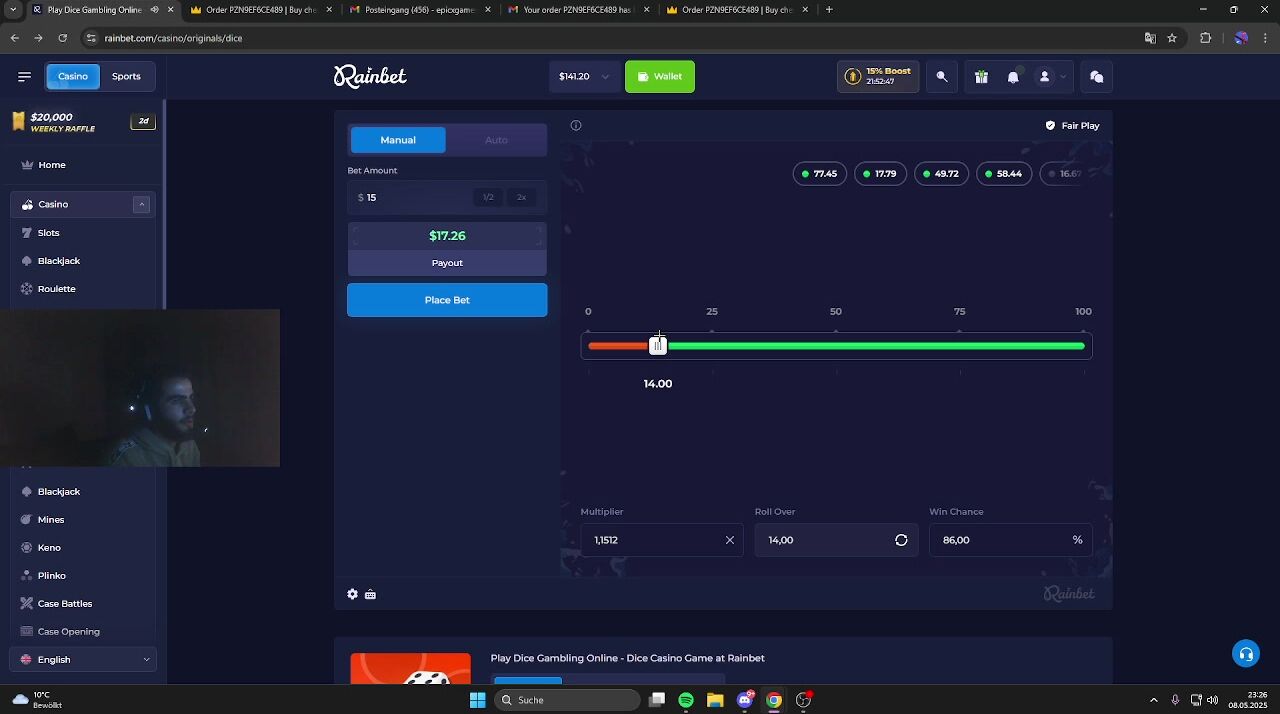Open Discord from the taskbar
The image size is (1280, 714).
[x=745, y=700]
